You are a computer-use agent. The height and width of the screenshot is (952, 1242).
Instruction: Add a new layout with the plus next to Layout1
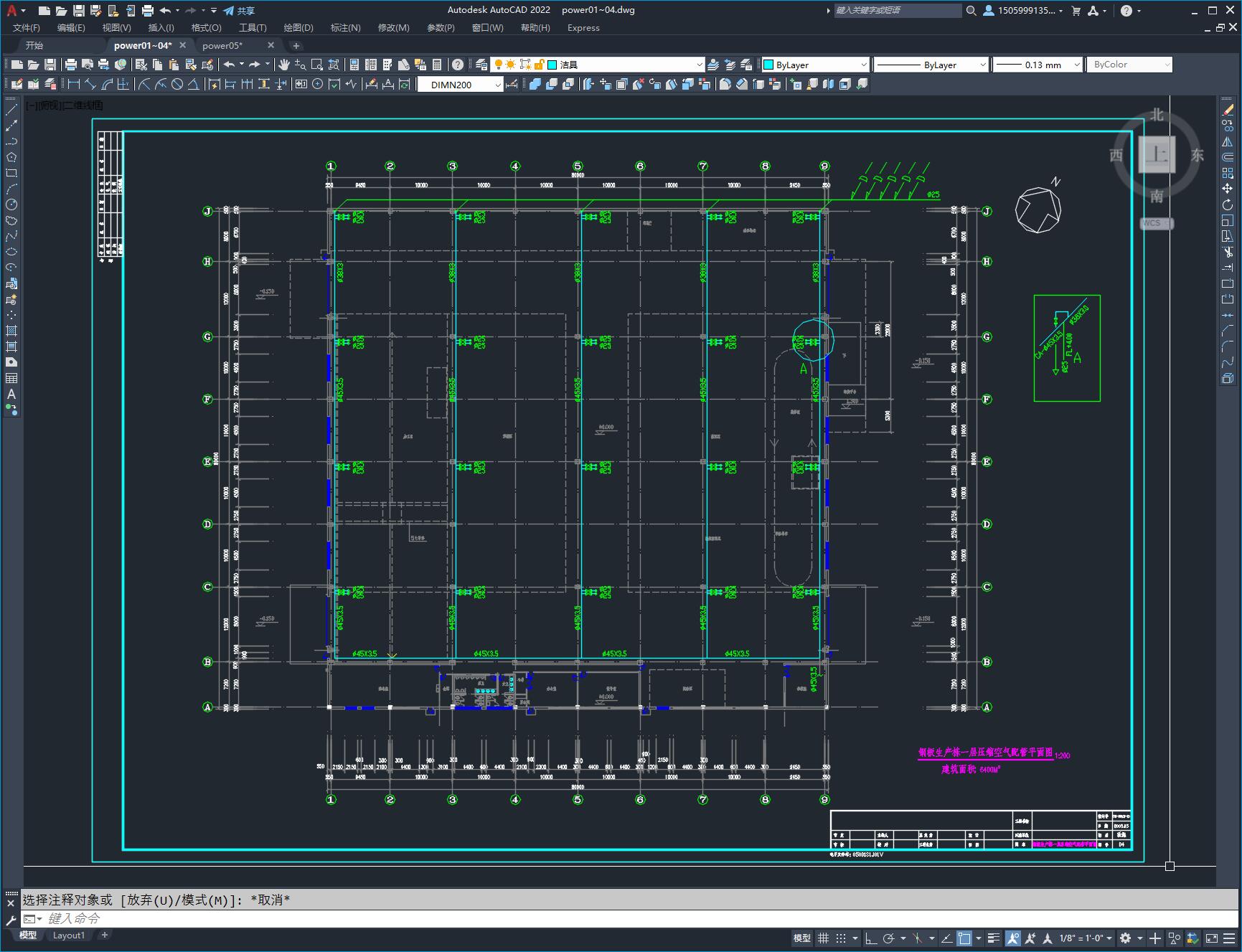coord(105,935)
